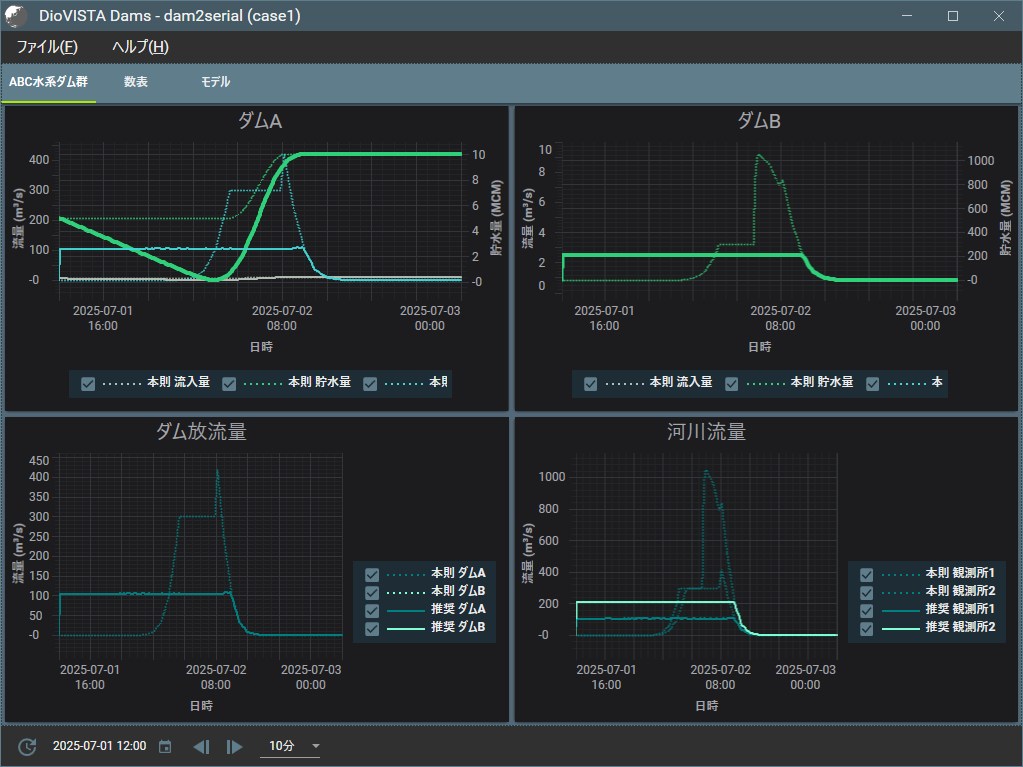This screenshot has height=767, width=1023.
Task: Open the 10分 time interval dropdown
Action: click(294, 746)
